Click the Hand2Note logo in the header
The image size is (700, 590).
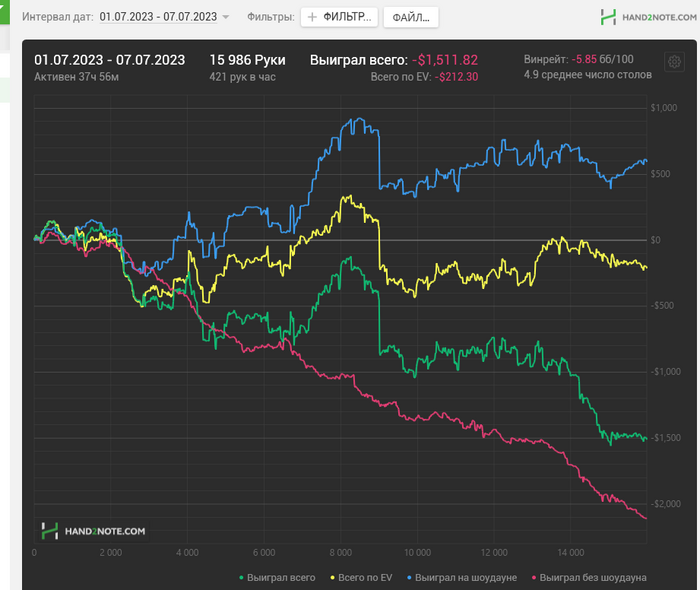pos(648,17)
